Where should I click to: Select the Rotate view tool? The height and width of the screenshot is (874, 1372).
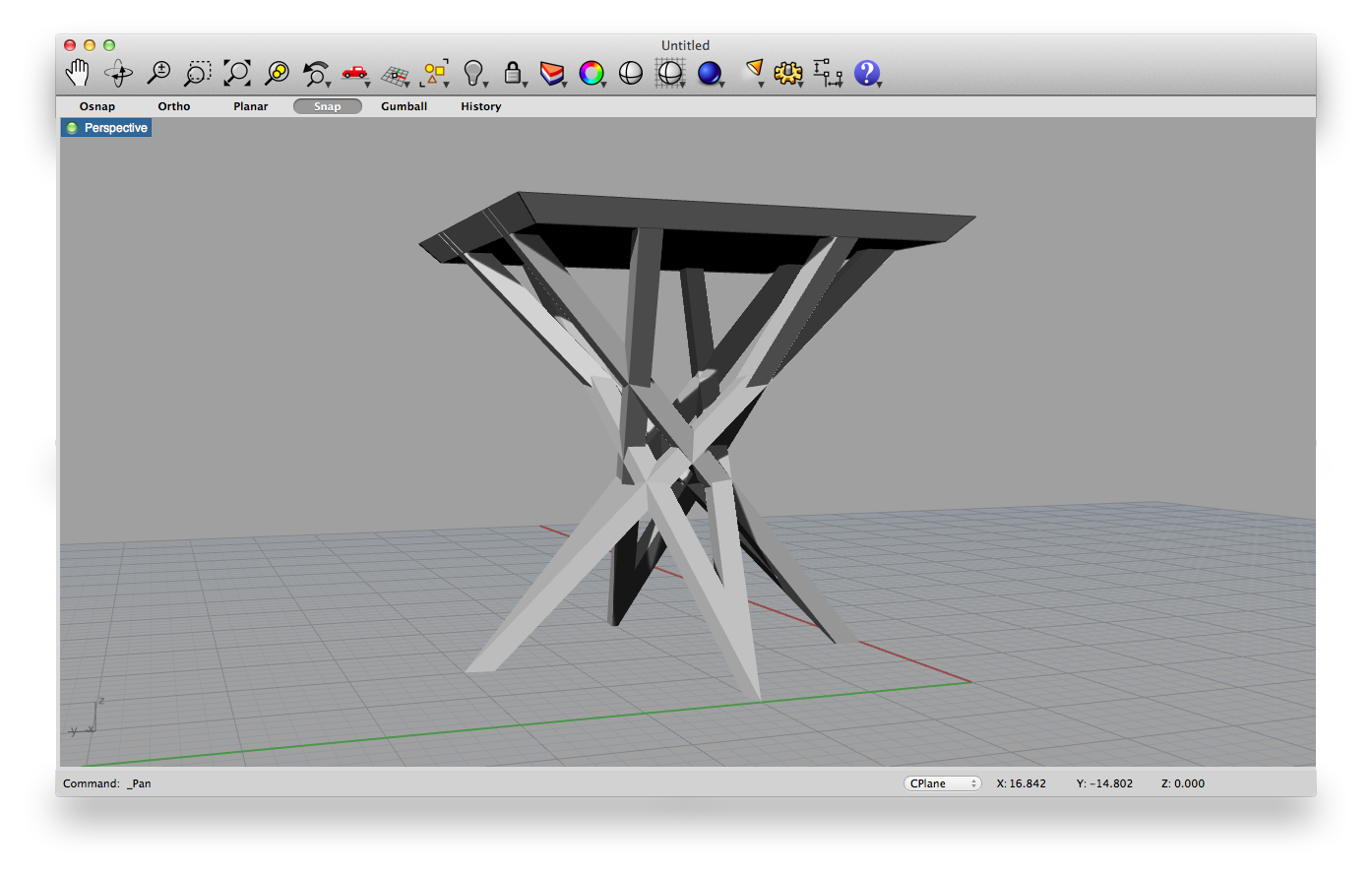117,72
